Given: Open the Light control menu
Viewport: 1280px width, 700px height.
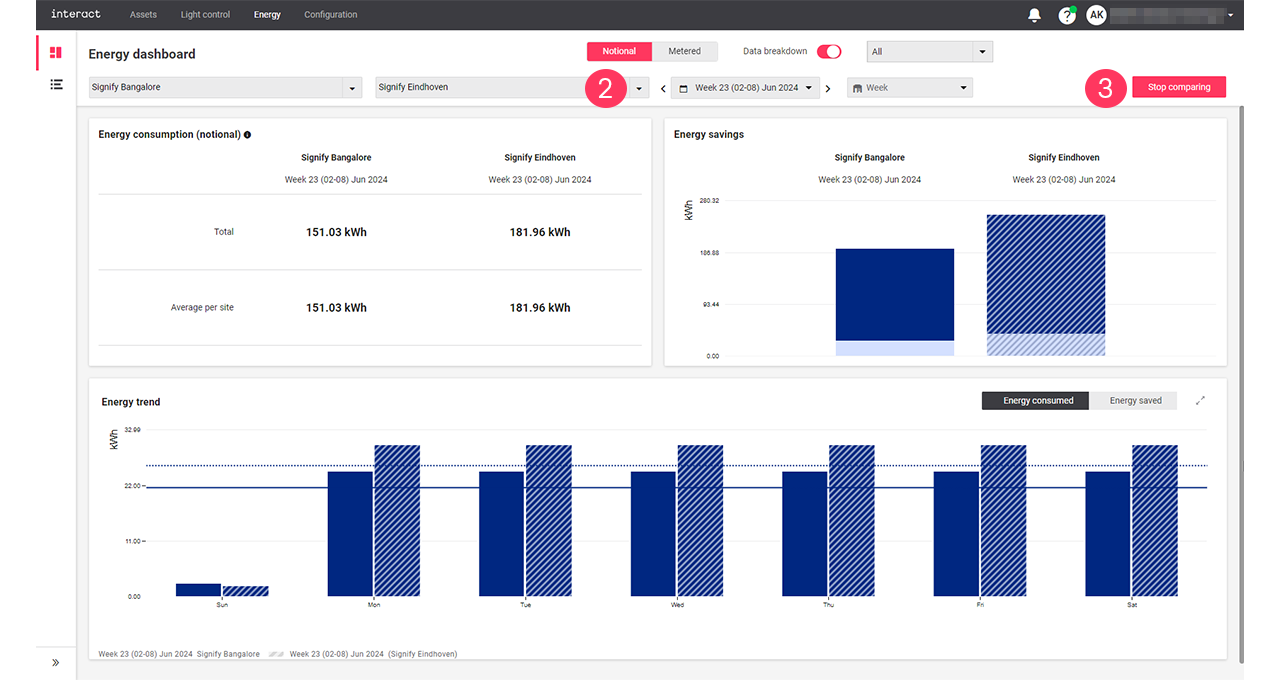Looking at the screenshot, I should pyautogui.click(x=204, y=14).
